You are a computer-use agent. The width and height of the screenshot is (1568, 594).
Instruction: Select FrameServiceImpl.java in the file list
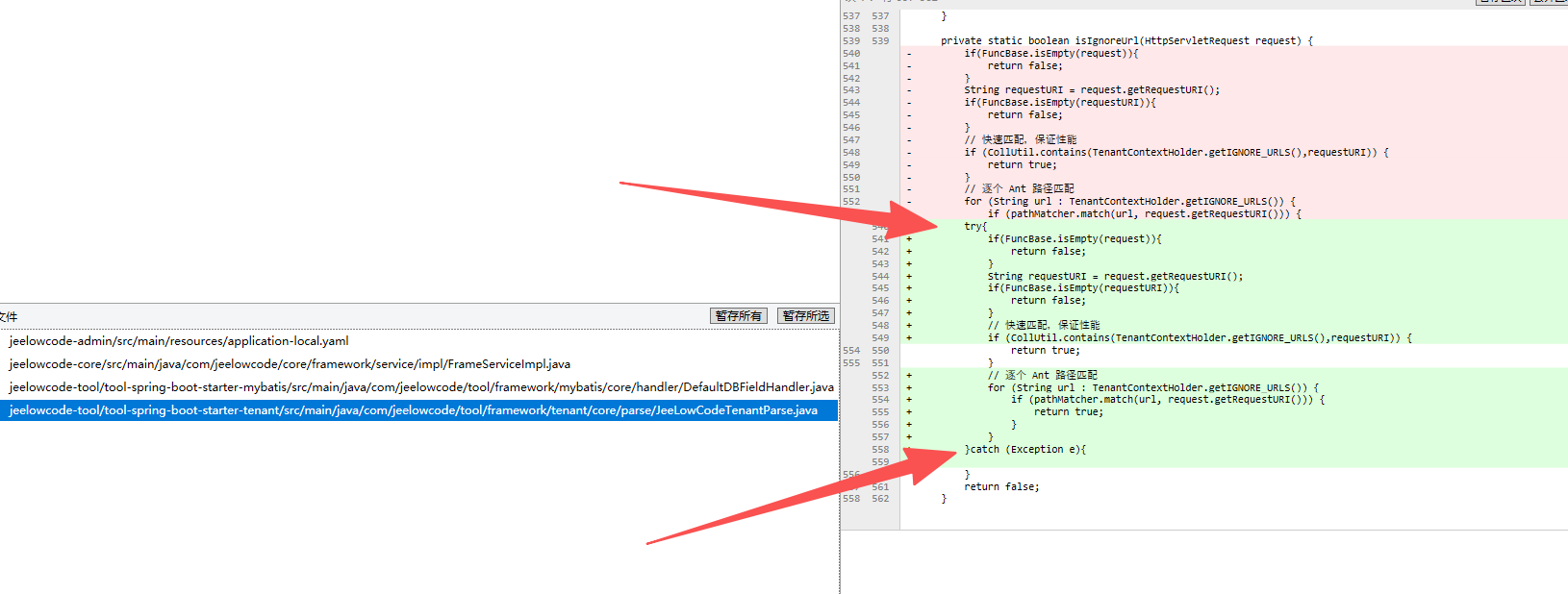pyautogui.click(x=290, y=364)
